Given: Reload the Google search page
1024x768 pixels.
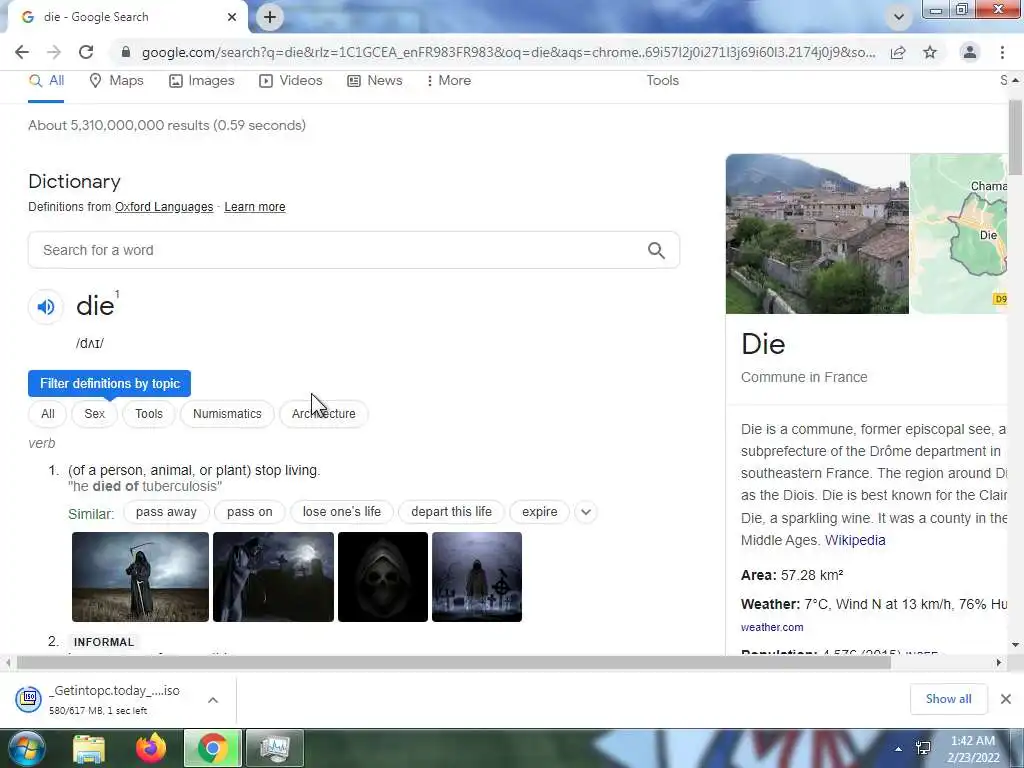Looking at the screenshot, I should [86, 52].
